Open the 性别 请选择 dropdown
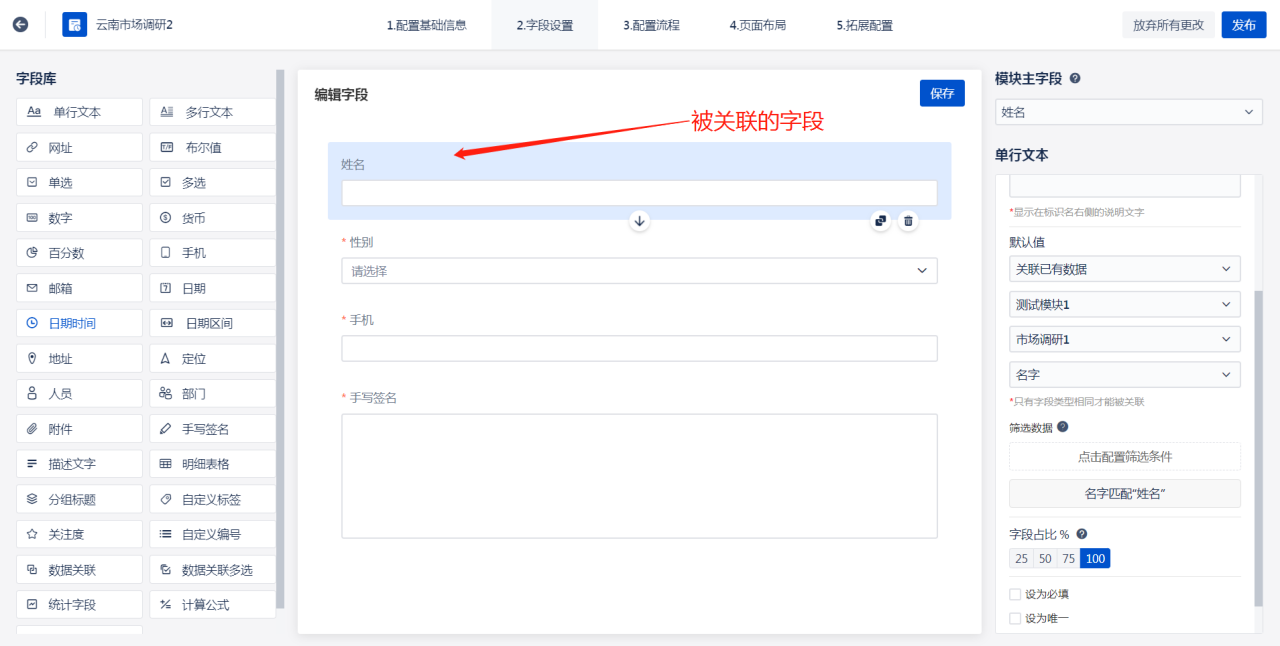 click(639, 270)
